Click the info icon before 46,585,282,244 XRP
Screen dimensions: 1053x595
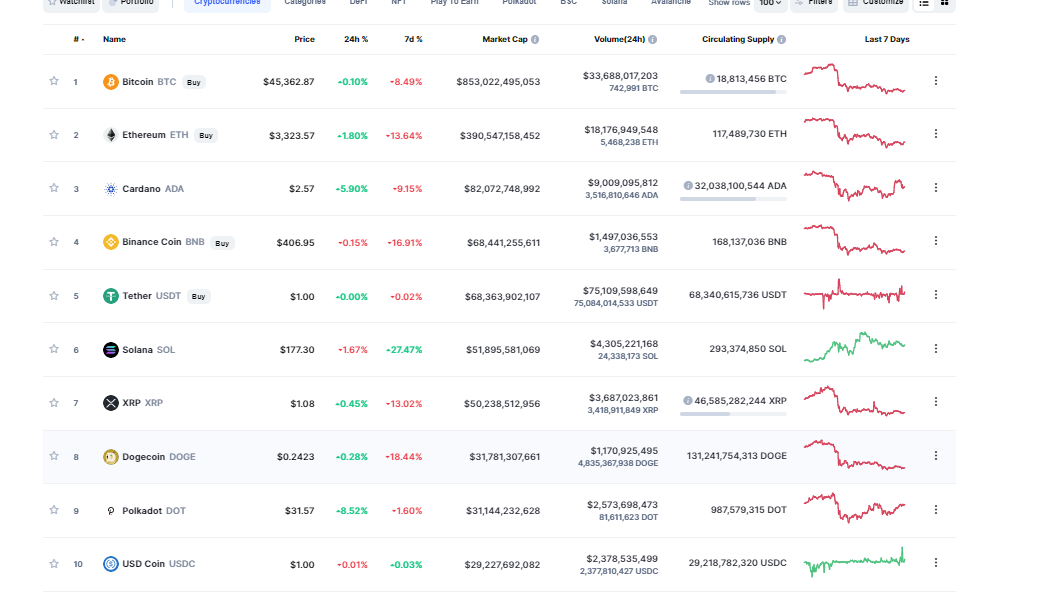[x=688, y=400]
